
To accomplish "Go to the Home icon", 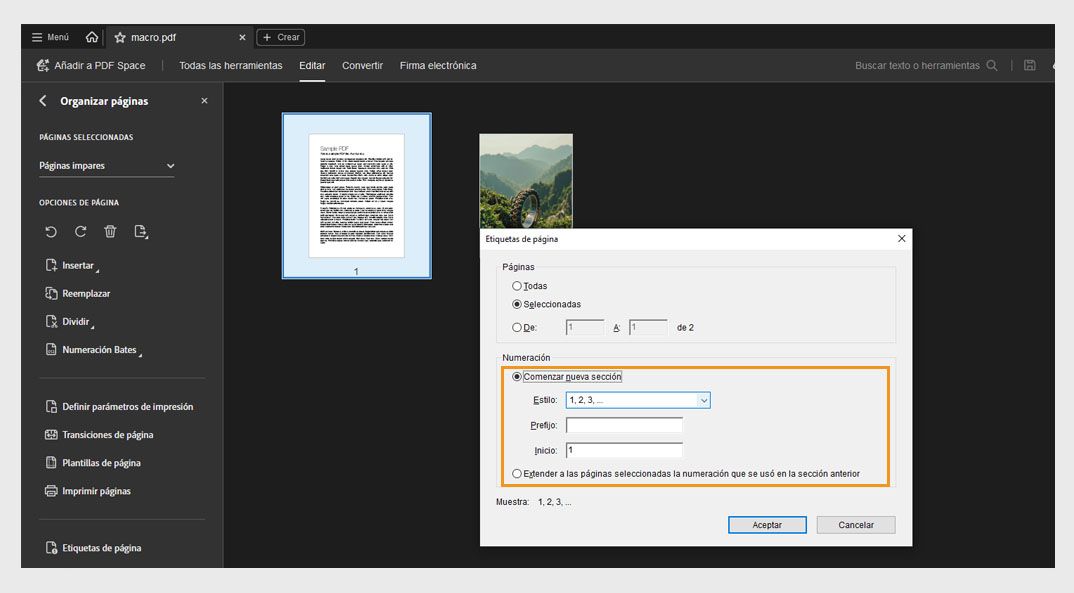I will (92, 37).
